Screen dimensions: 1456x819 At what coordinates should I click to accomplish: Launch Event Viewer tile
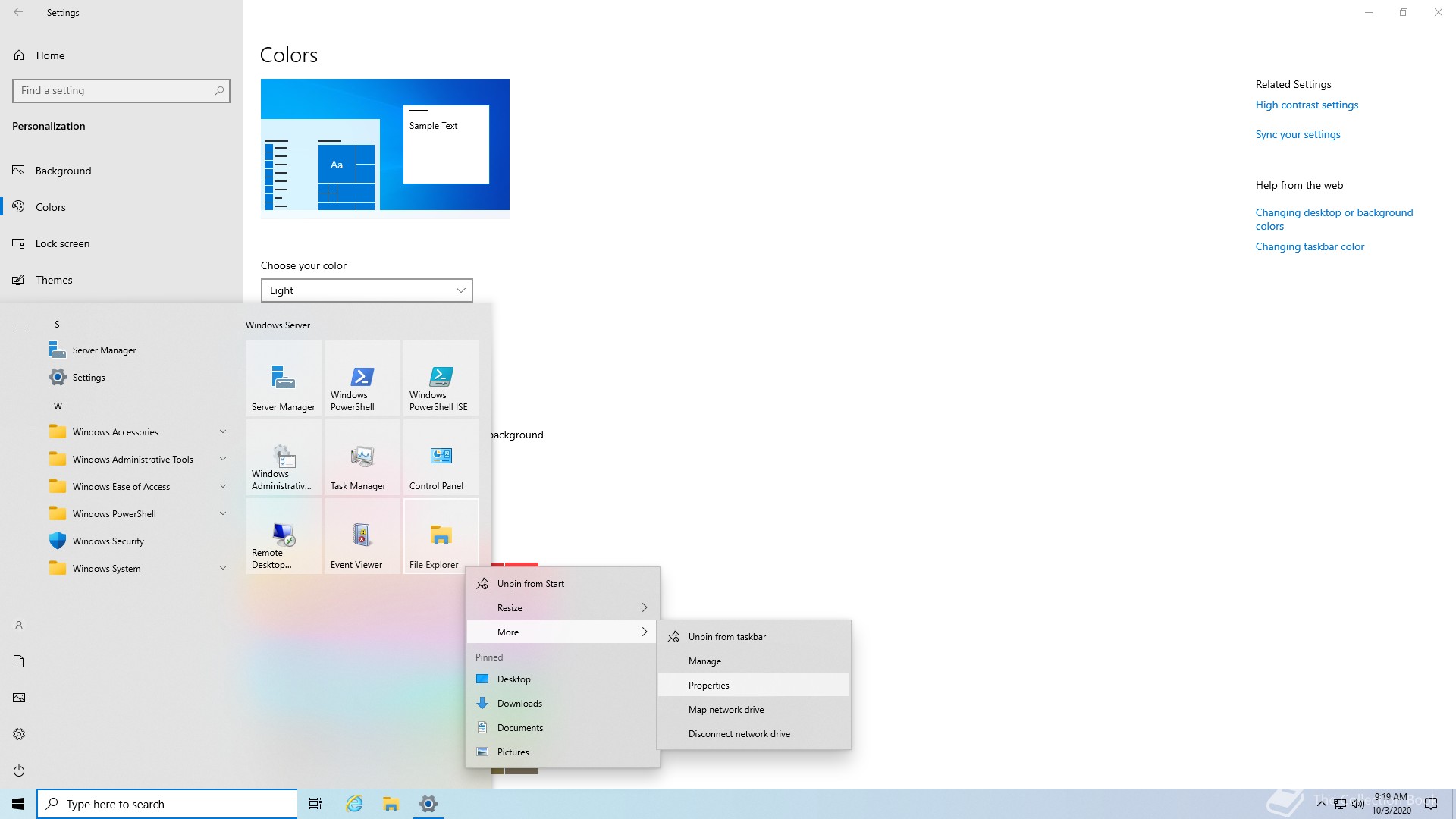point(362,536)
